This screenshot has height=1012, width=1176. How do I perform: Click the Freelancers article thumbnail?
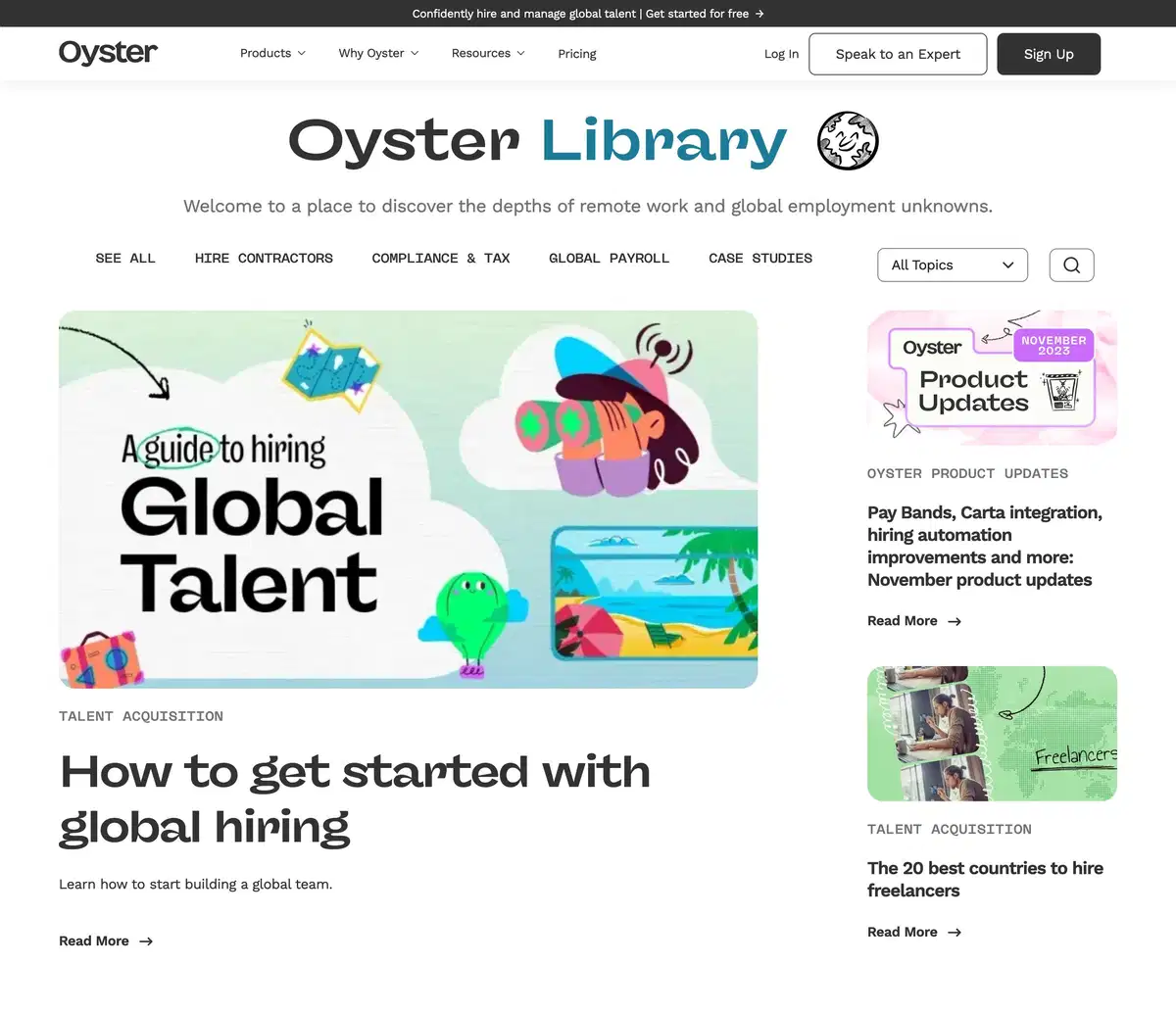point(992,734)
